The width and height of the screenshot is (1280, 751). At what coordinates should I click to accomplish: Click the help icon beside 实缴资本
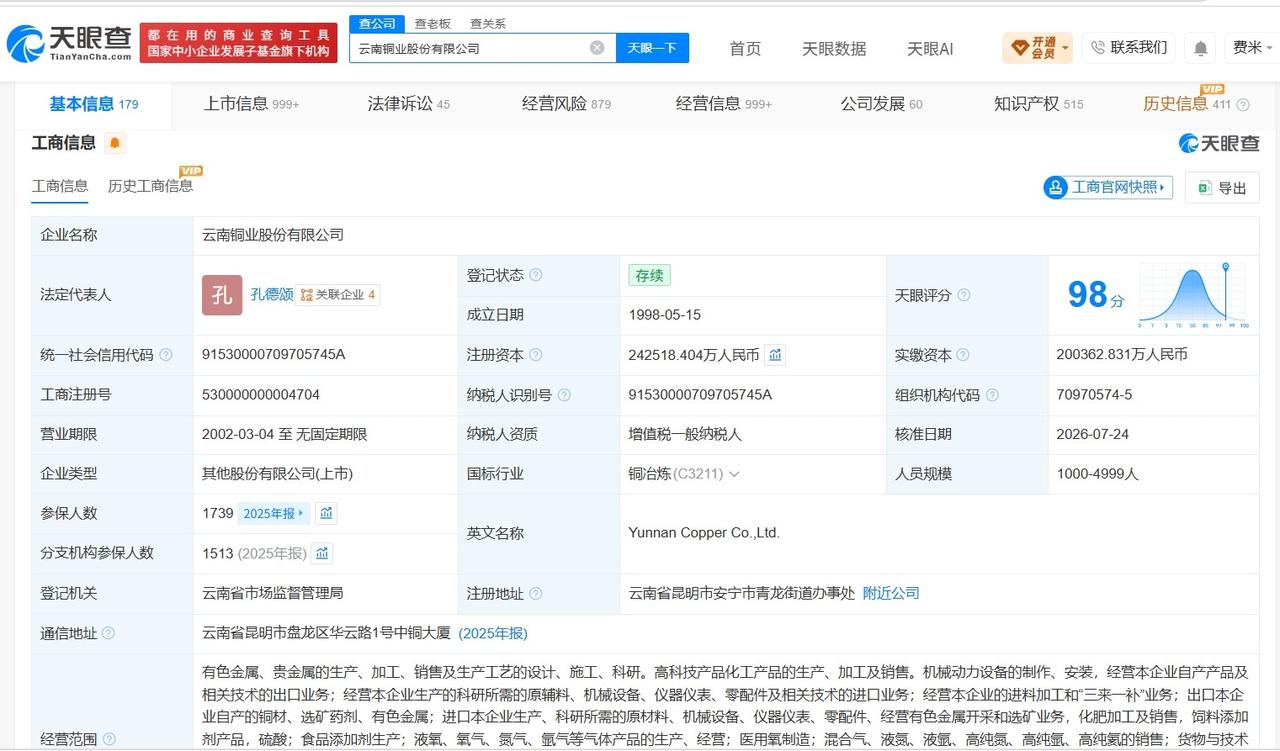click(963, 355)
